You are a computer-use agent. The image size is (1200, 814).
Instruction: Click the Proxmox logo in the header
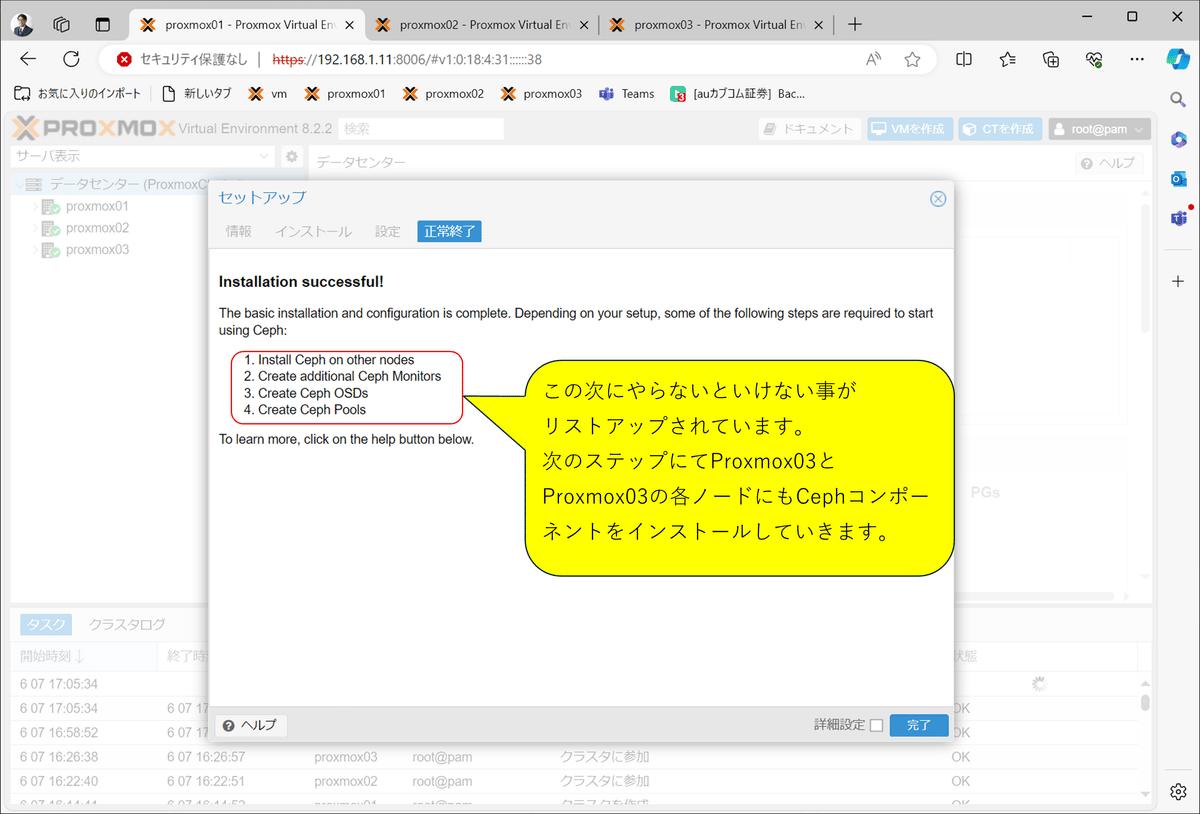pyautogui.click(x=93, y=128)
